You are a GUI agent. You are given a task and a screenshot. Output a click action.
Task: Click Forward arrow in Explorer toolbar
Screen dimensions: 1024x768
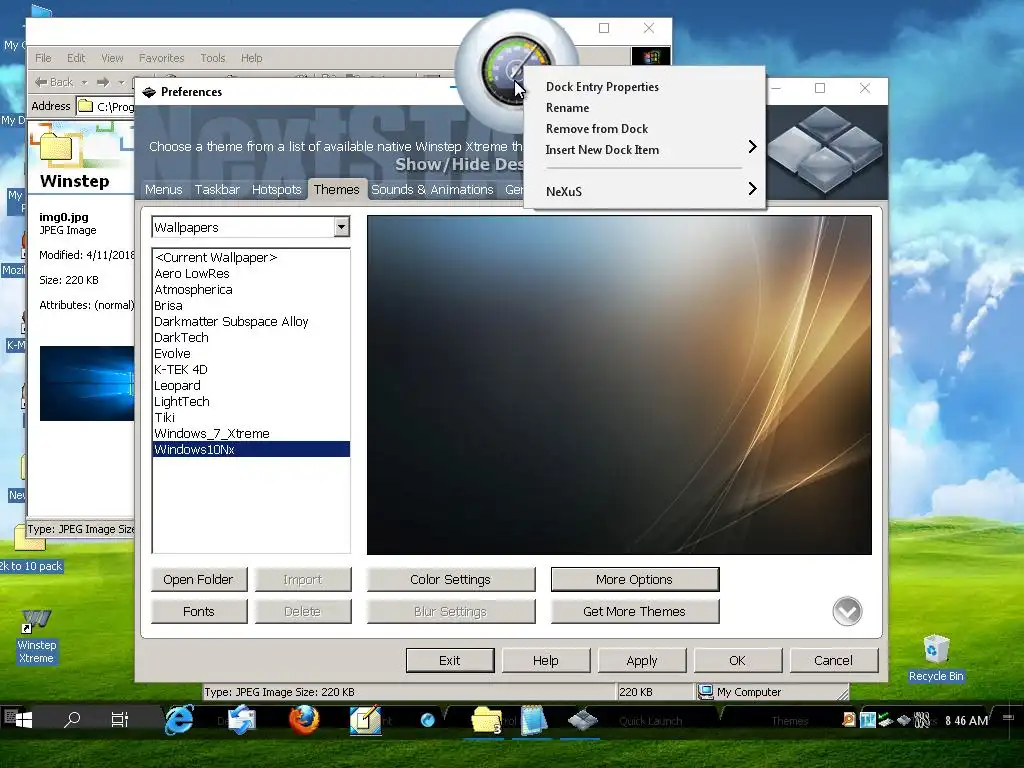click(103, 82)
